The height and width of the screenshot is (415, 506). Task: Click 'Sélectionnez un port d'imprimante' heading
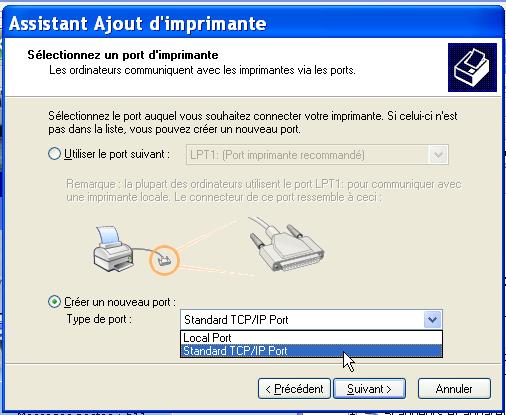tap(123, 55)
